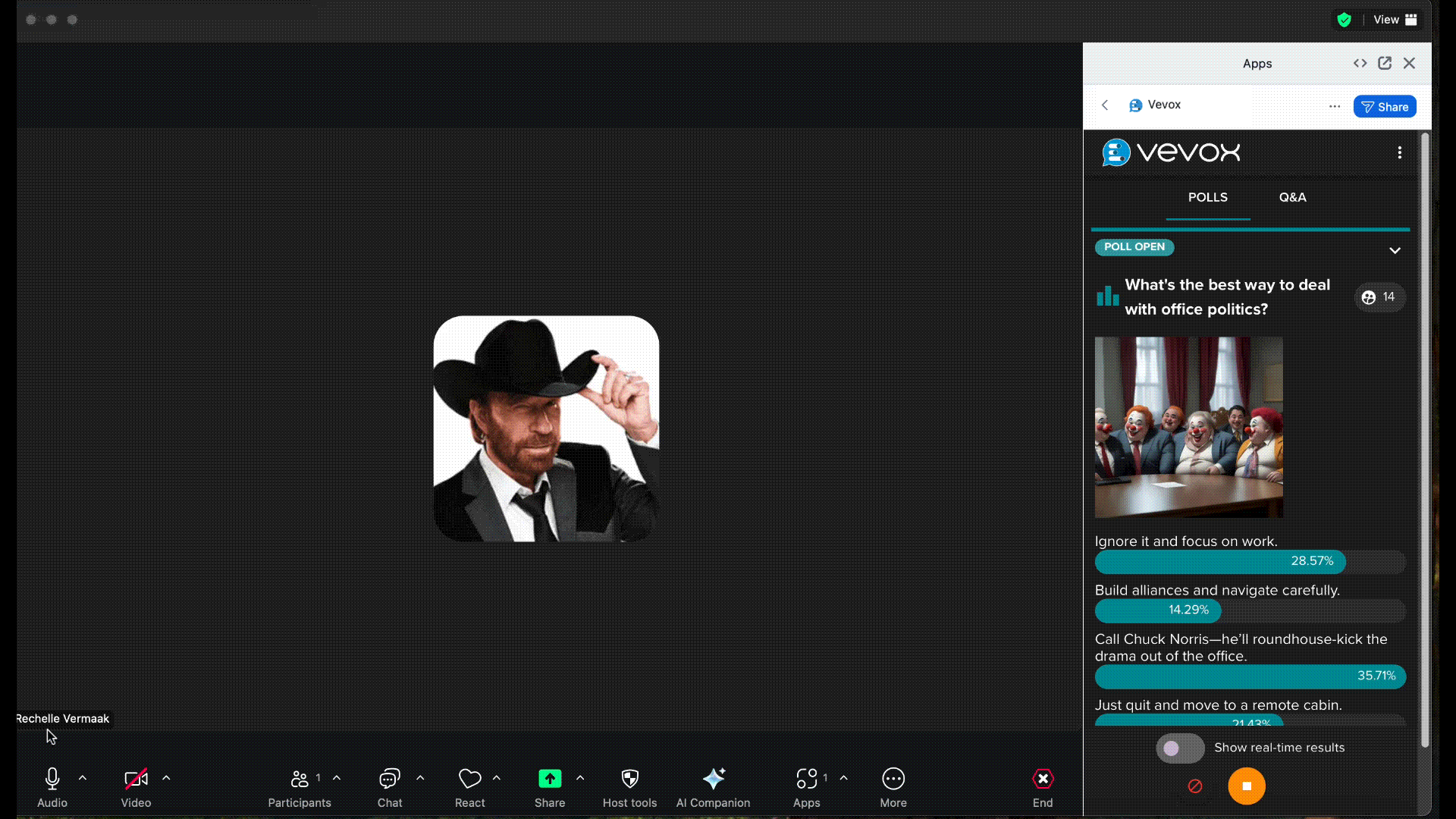Click the clown meeting poll image
Screen dimensions: 1456x819
coord(1189,428)
